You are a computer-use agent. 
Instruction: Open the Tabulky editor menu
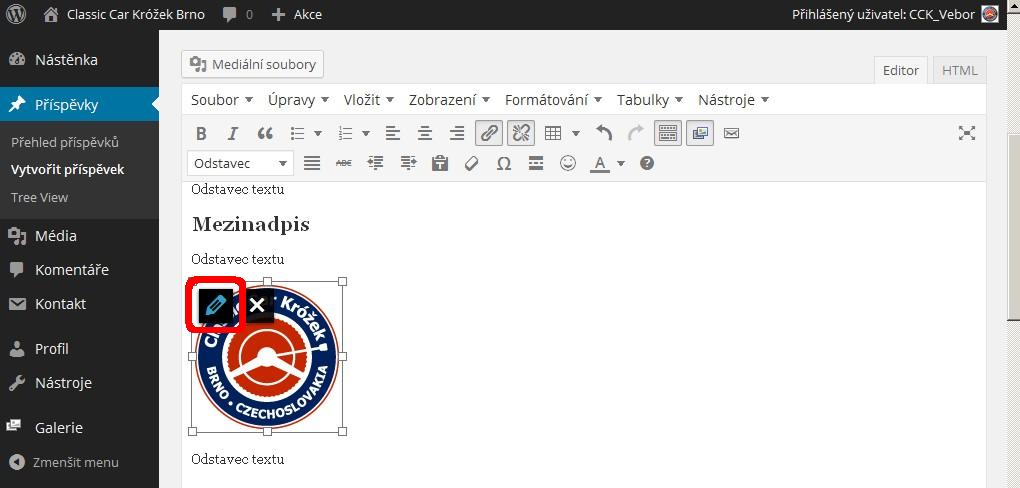(650, 100)
